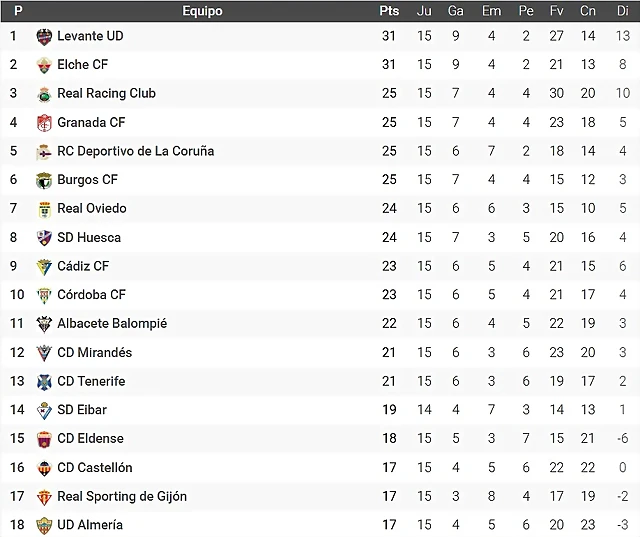Click the Elche CF crest icon
The height and width of the screenshot is (537, 640).
[44, 65]
